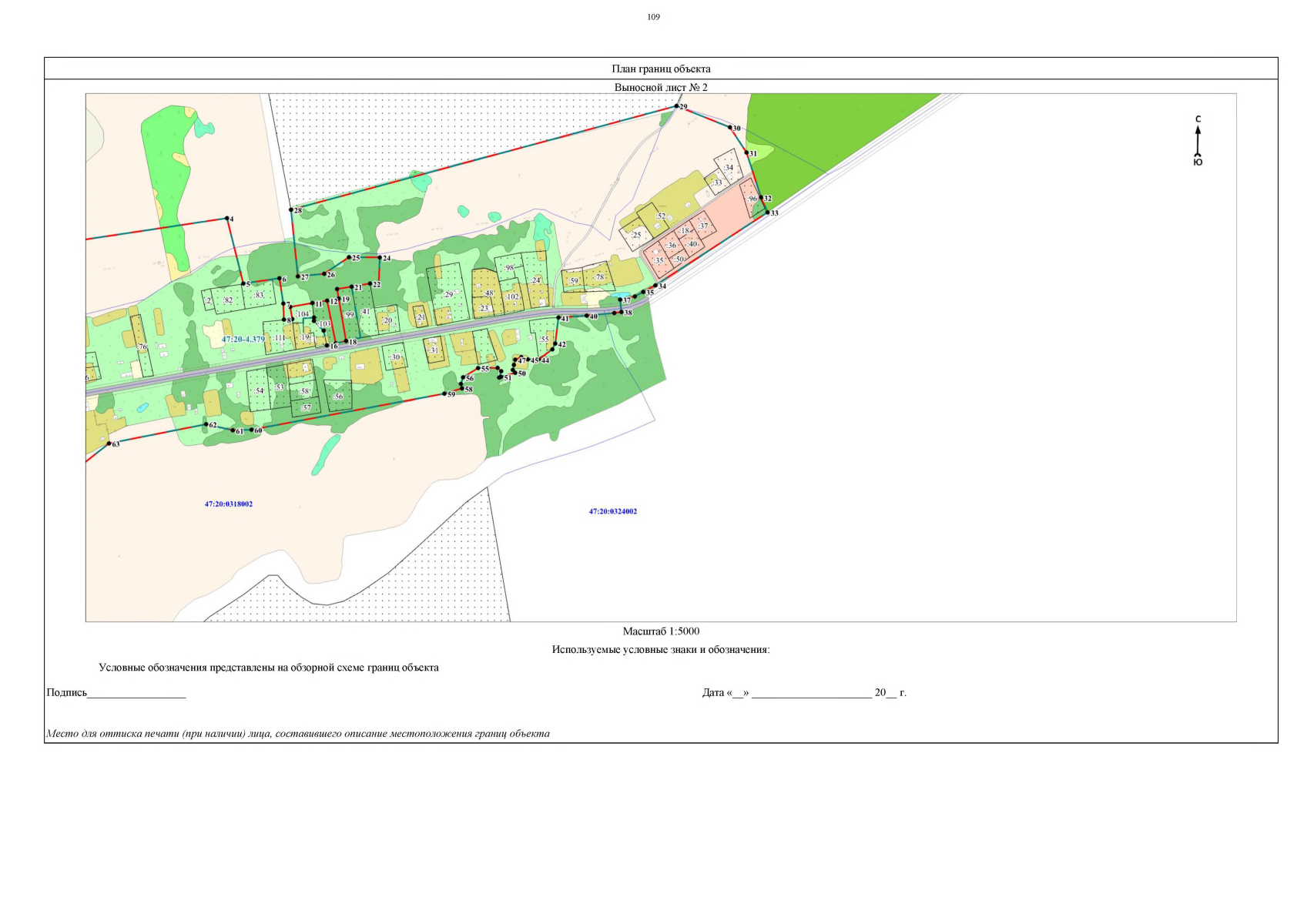Image resolution: width=1307 pixels, height=924 pixels.
Task: Click land parcel labeled :76
Action: click(142, 347)
